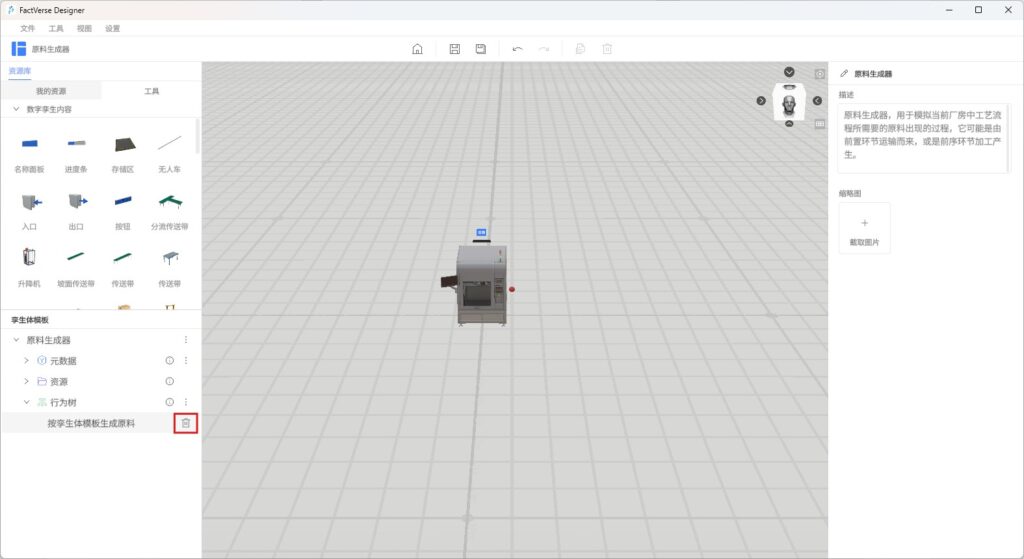
Task: Switch to the 我的资源 tab
Action: [x=51, y=91]
